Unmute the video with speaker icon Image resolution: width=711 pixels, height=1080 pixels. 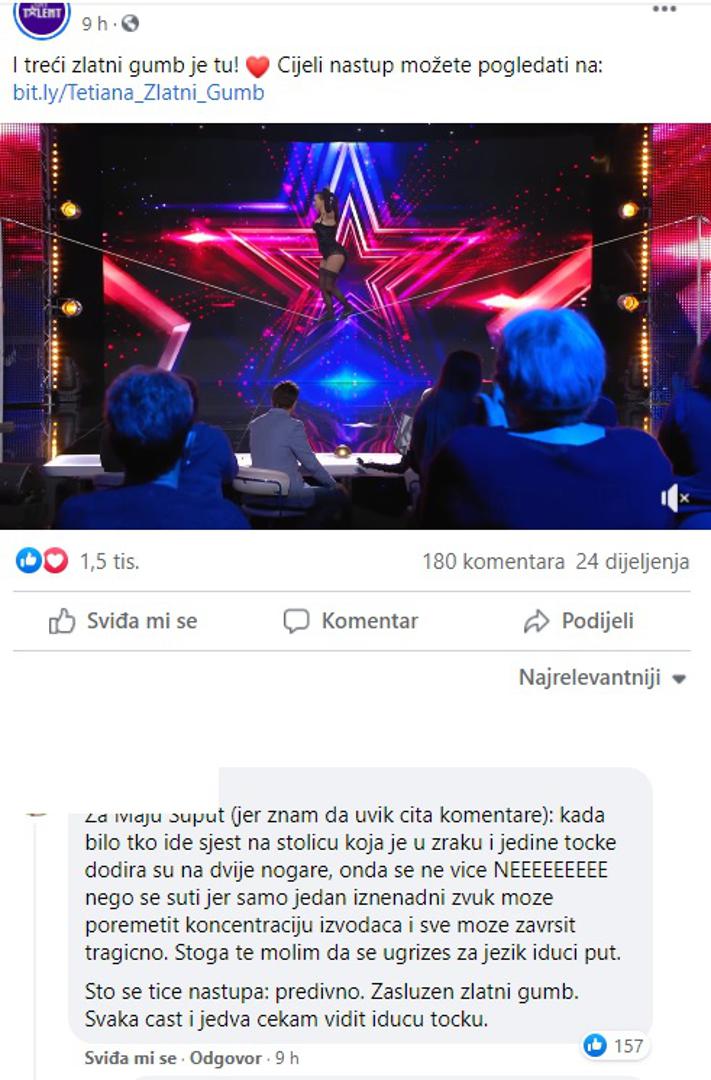tap(674, 497)
